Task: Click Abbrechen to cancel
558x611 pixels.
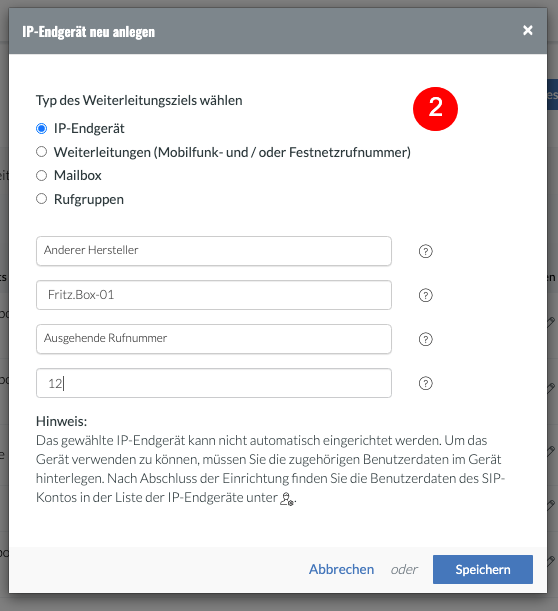Action: coord(341,569)
